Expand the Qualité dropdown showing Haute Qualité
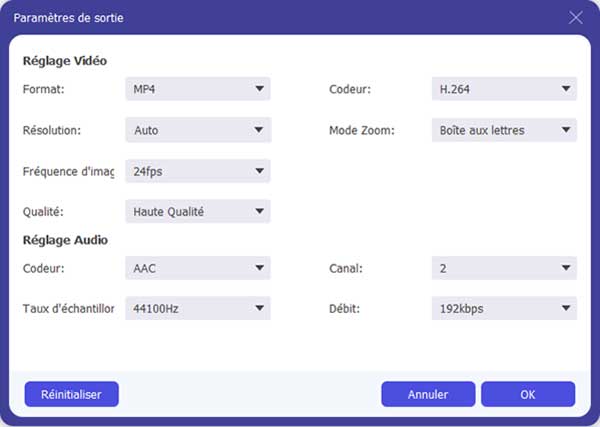600x427 pixels. [198, 211]
